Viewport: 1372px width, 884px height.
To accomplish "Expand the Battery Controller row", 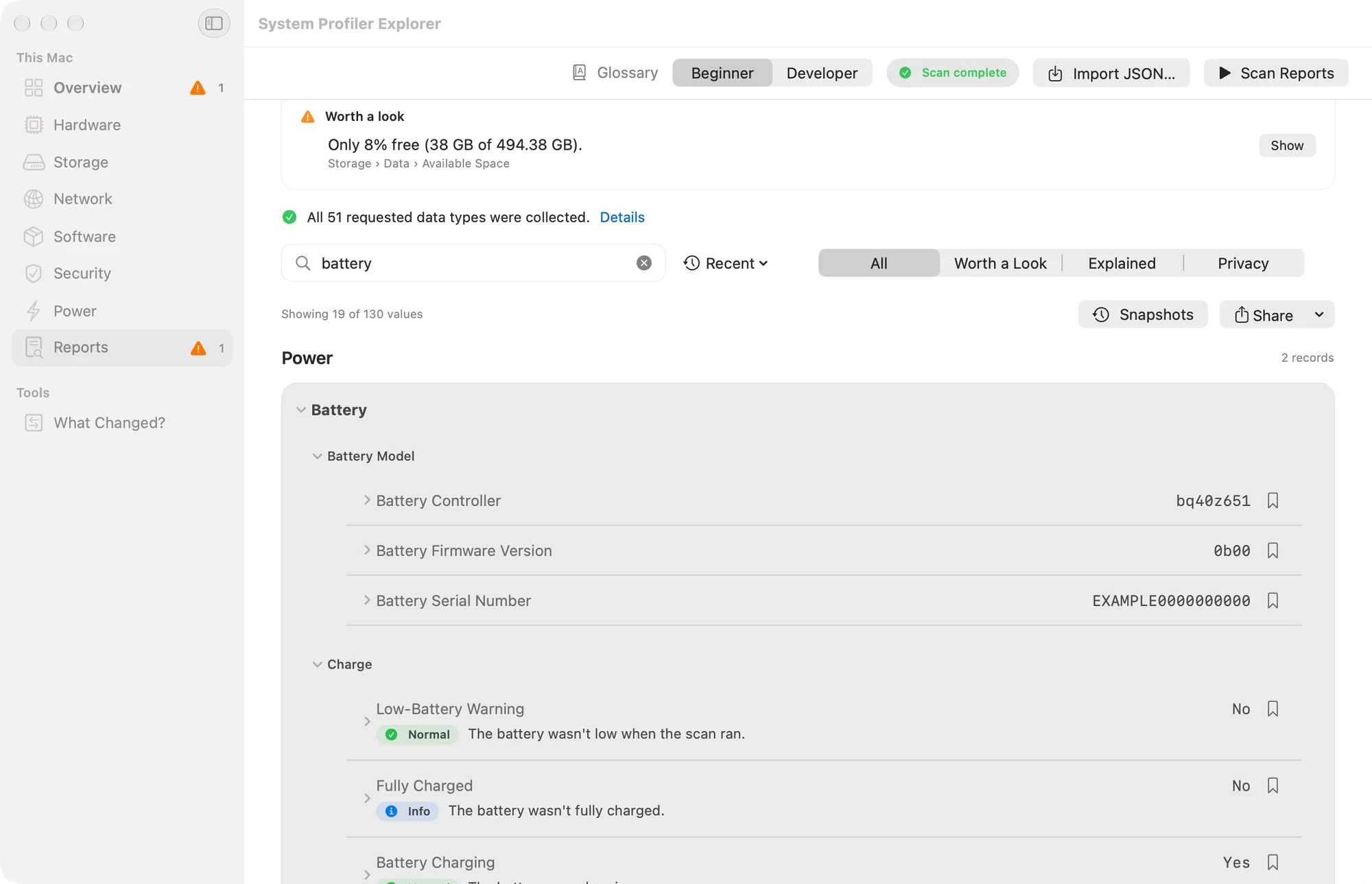I will pos(367,500).
